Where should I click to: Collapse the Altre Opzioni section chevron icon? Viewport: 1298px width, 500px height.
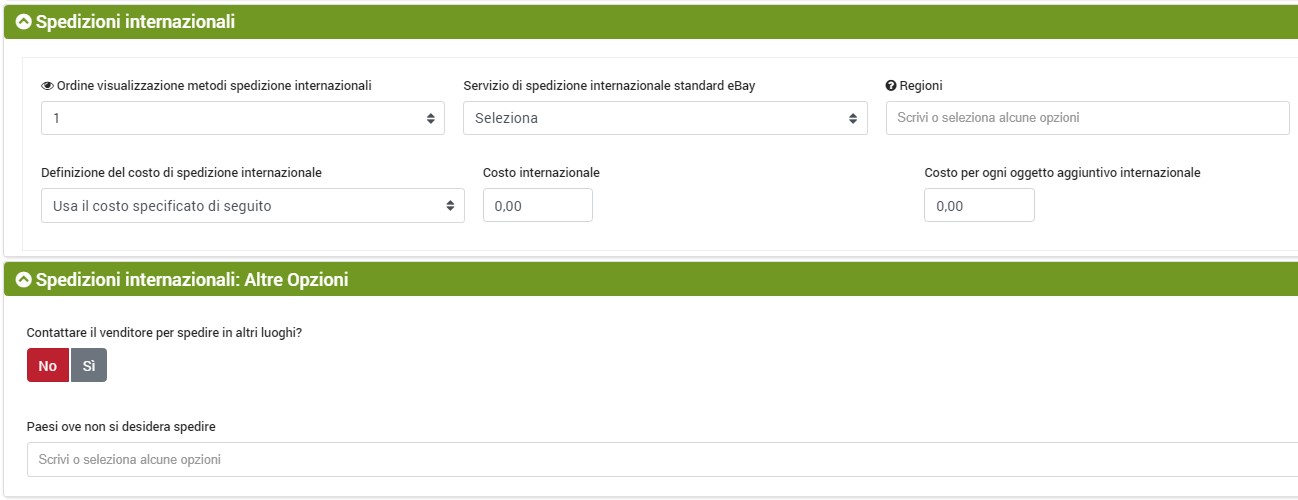tap(24, 280)
